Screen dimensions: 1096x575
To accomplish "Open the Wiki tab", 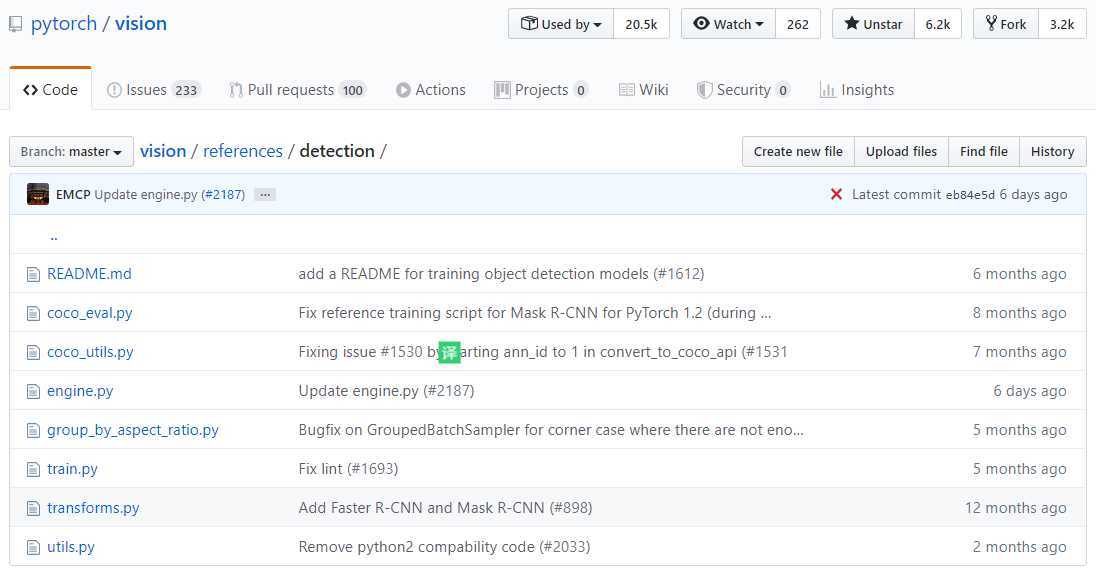I will tap(644, 90).
